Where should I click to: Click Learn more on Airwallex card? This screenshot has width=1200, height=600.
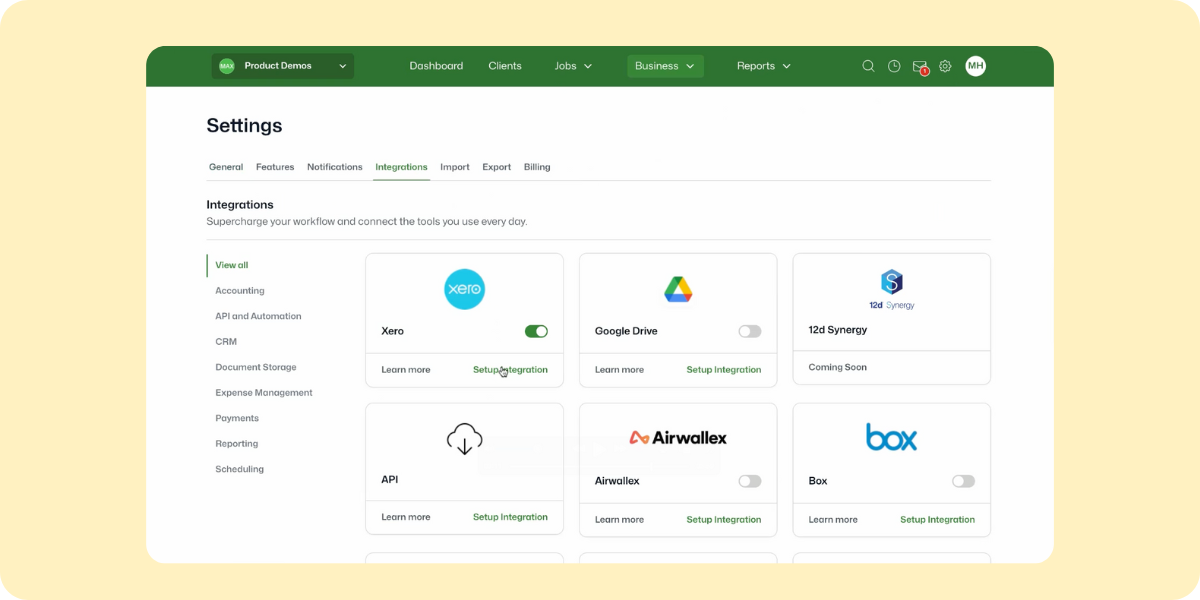coord(619,520)
